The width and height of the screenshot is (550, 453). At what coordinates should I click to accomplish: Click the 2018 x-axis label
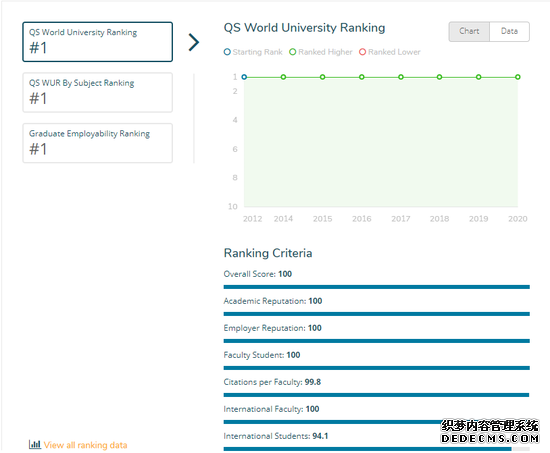[x=440, y=219]
